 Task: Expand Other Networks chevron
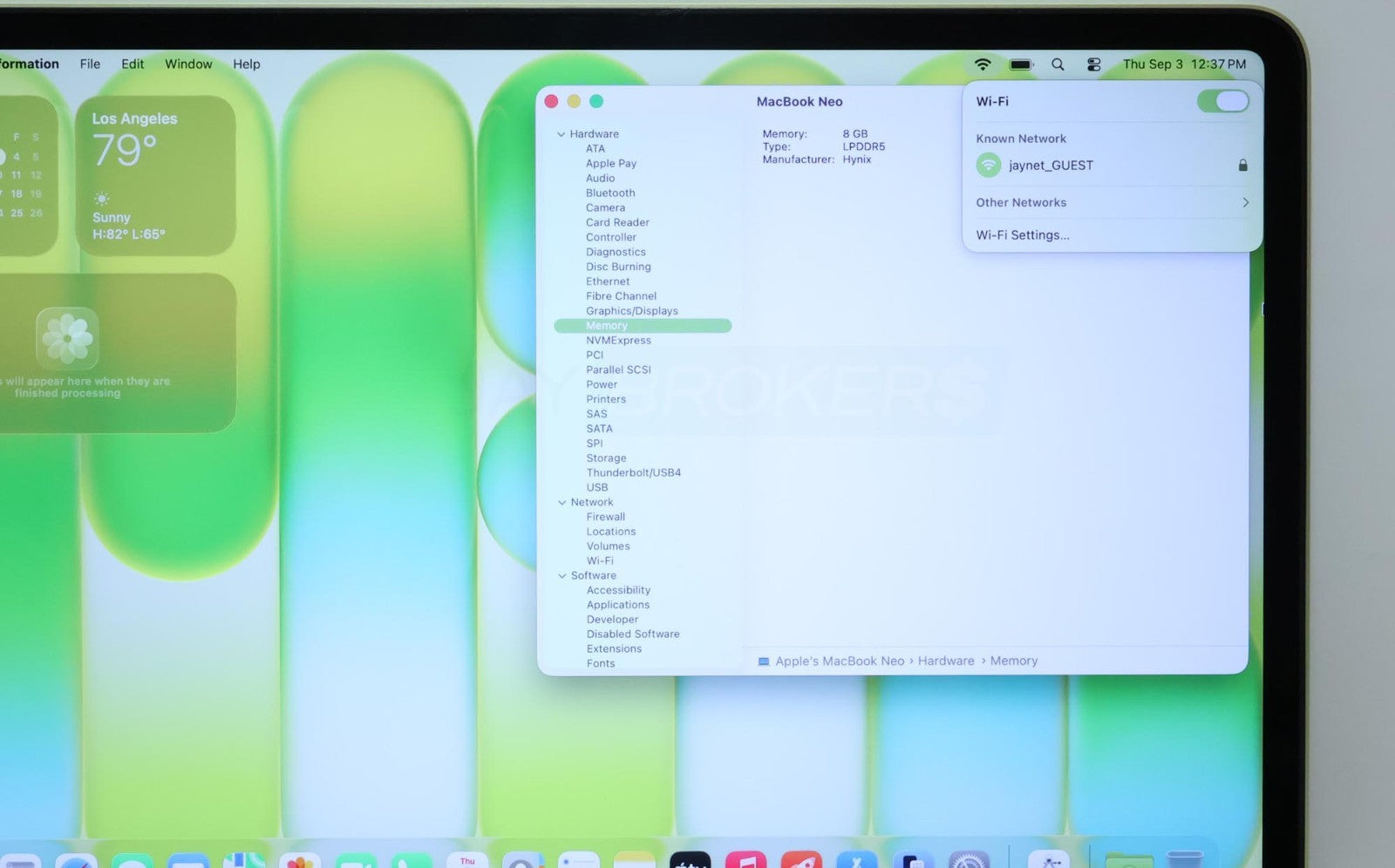point(1245,202)
